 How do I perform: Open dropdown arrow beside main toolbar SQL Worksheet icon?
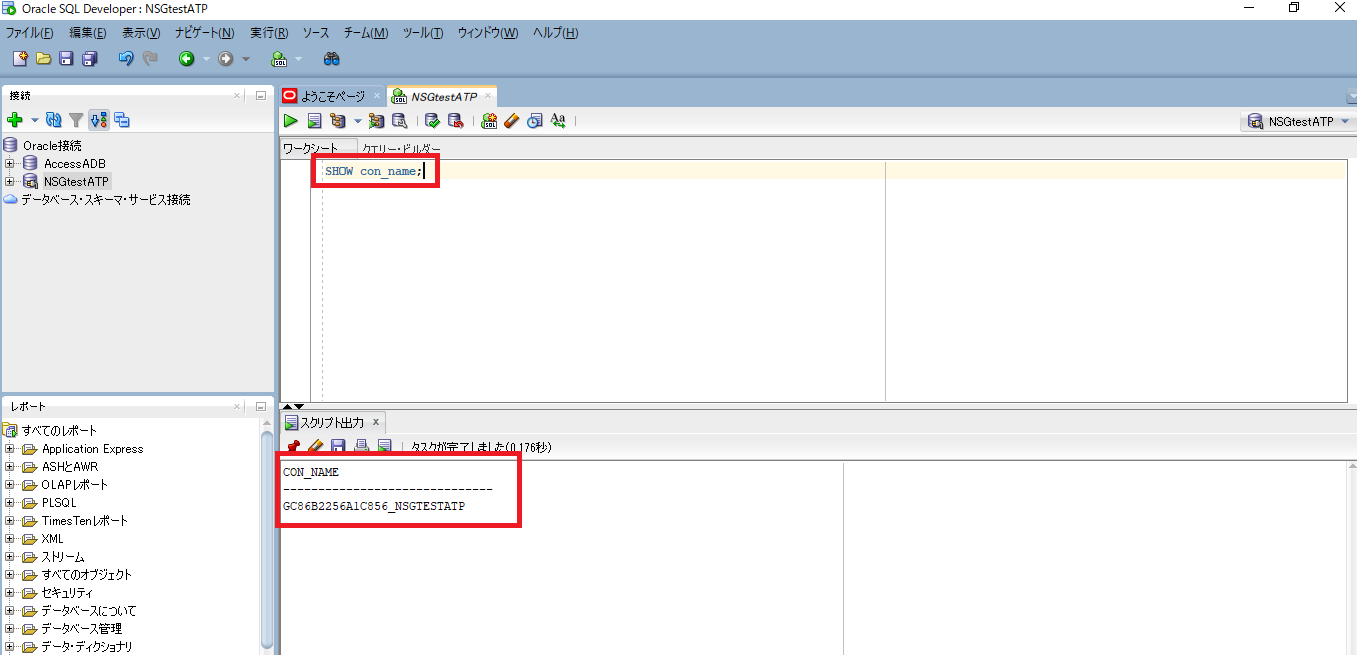click(298, 60)
